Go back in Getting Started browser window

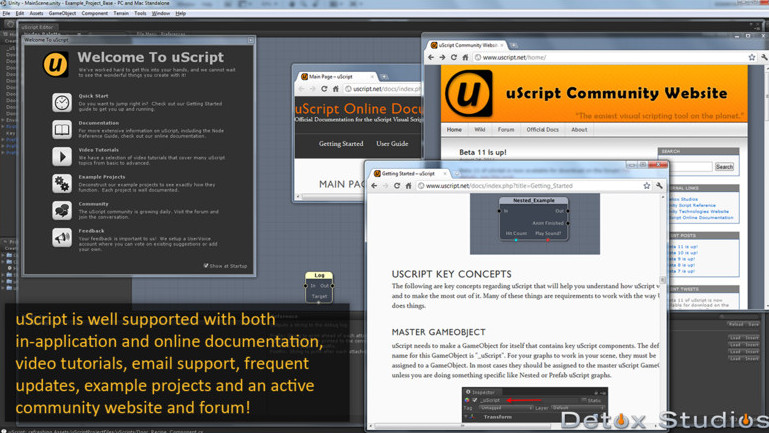coord(374,186)
